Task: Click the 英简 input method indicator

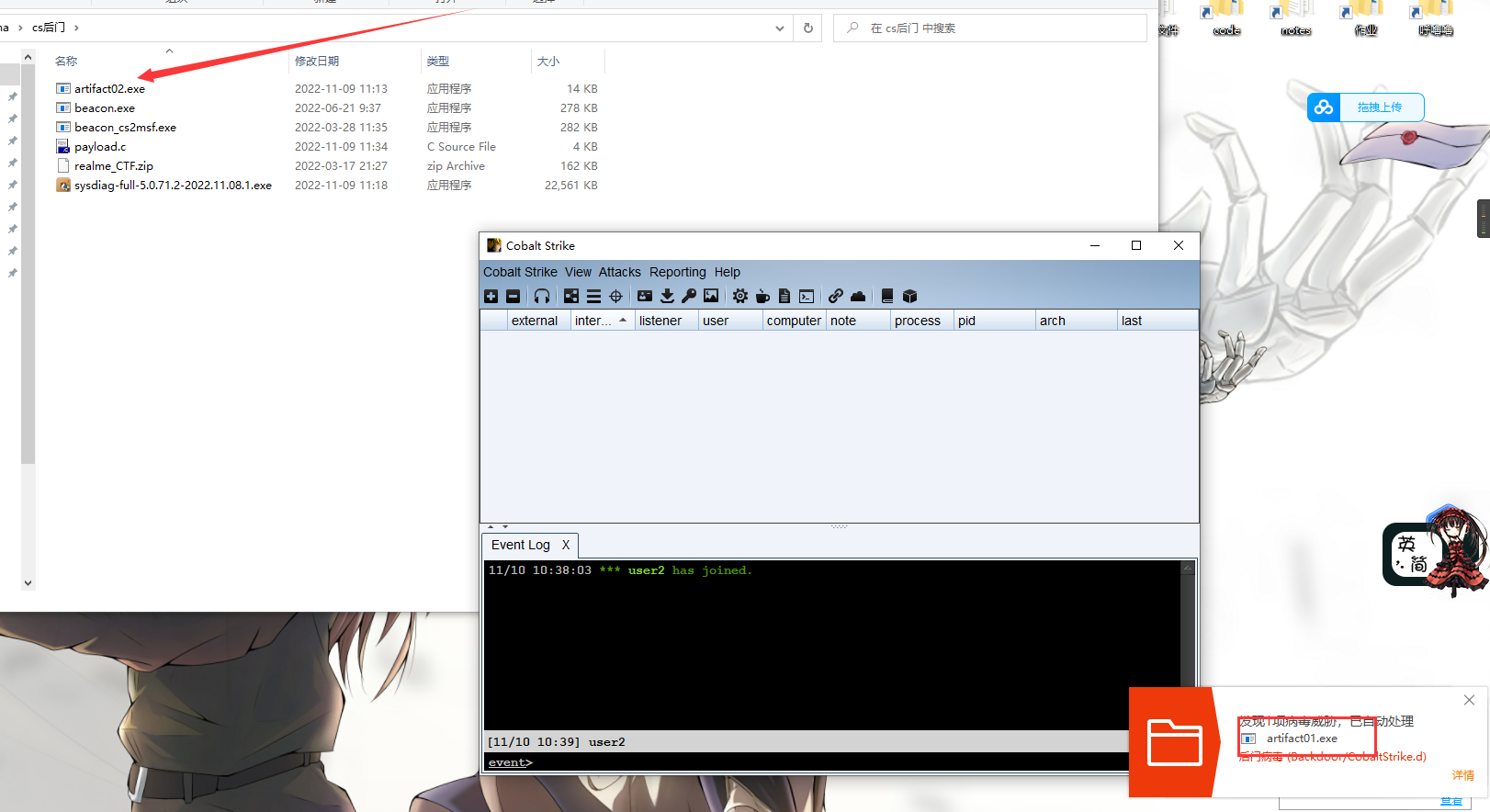Action: (1412, 554)
